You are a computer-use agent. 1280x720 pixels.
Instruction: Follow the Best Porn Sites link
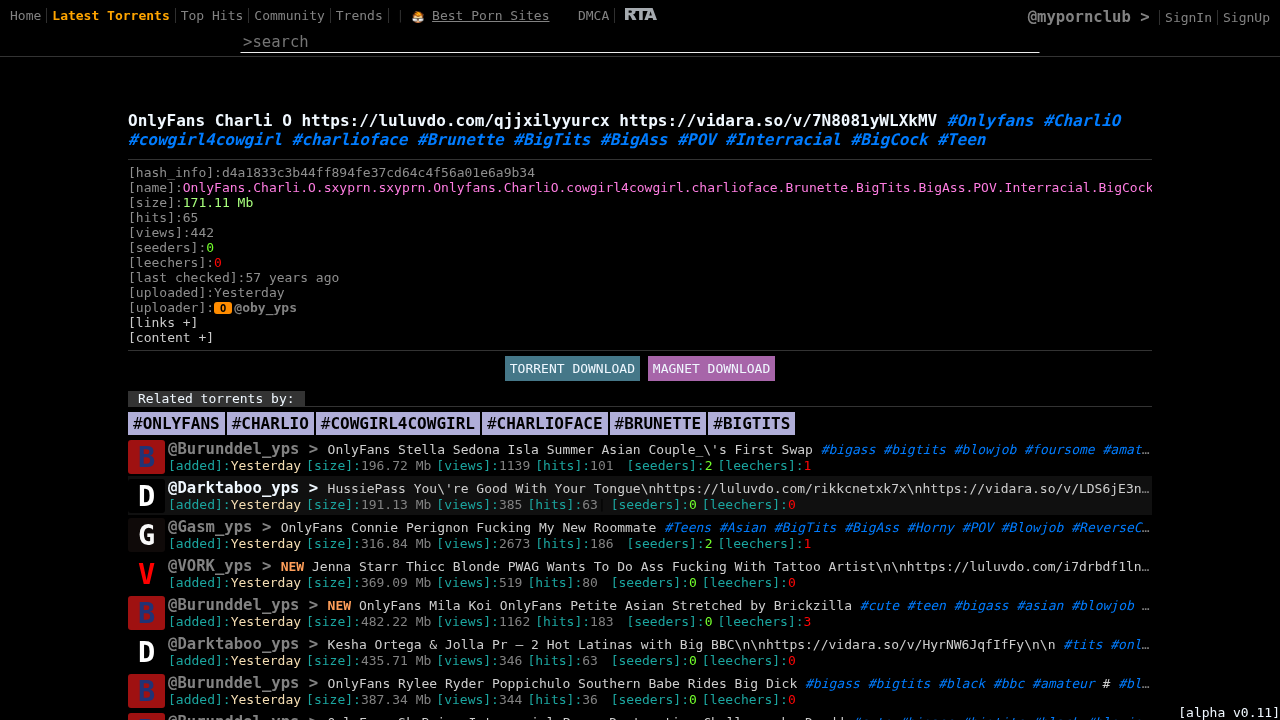pyautogui.click(x=490, y=16)
